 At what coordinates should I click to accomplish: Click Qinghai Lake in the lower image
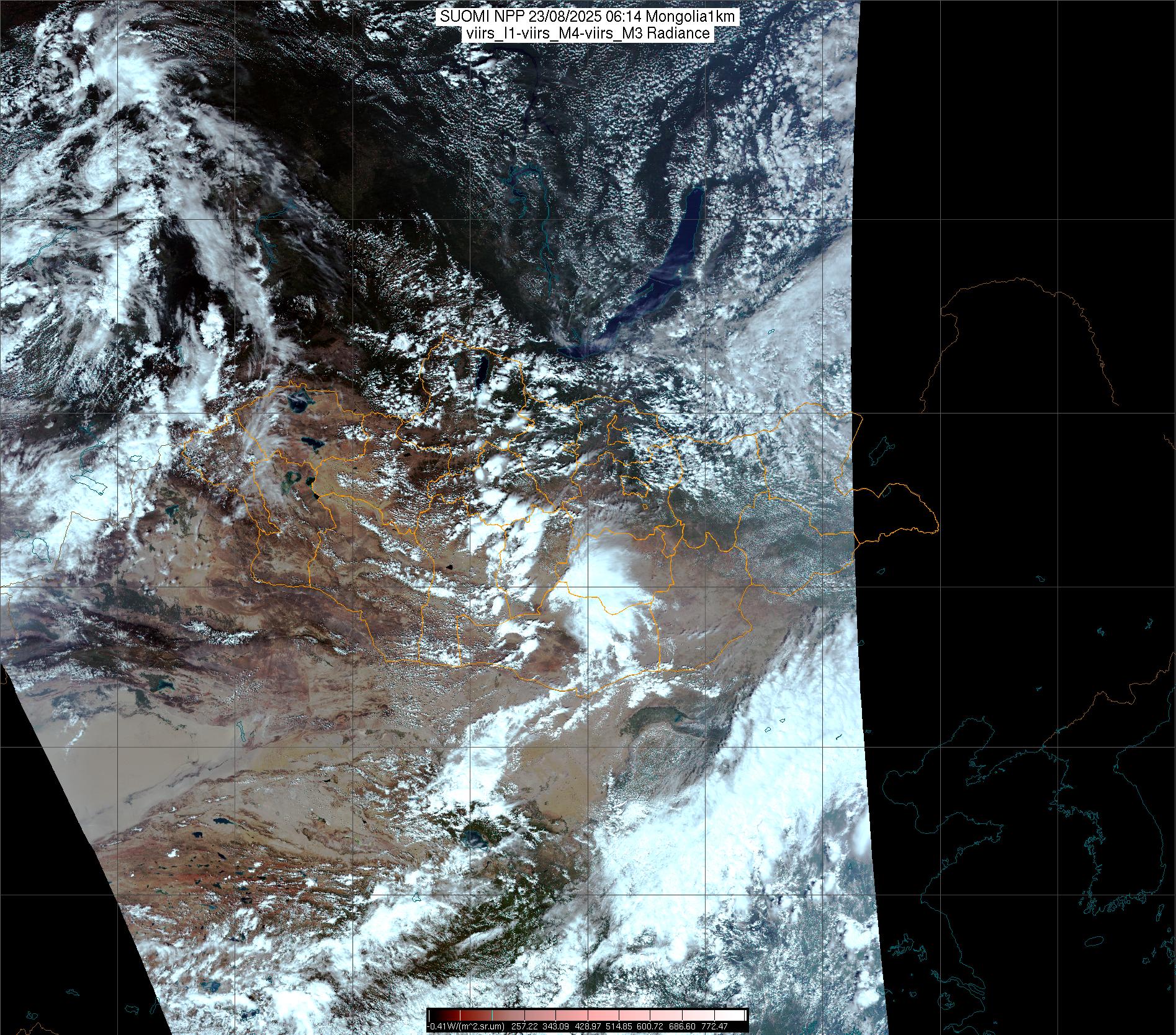point(477,839)
